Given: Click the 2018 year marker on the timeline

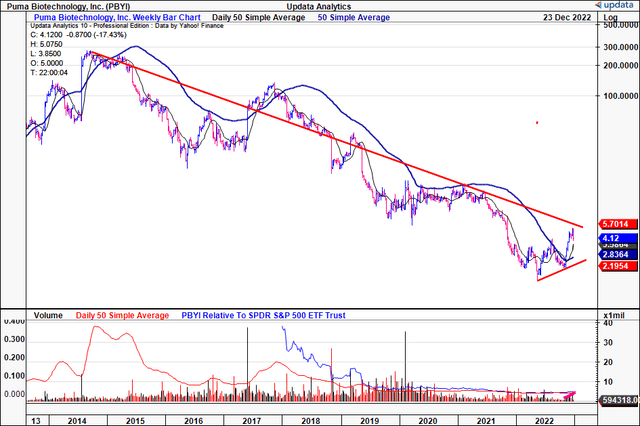Looking at the screenshot, I should point(311,421).
